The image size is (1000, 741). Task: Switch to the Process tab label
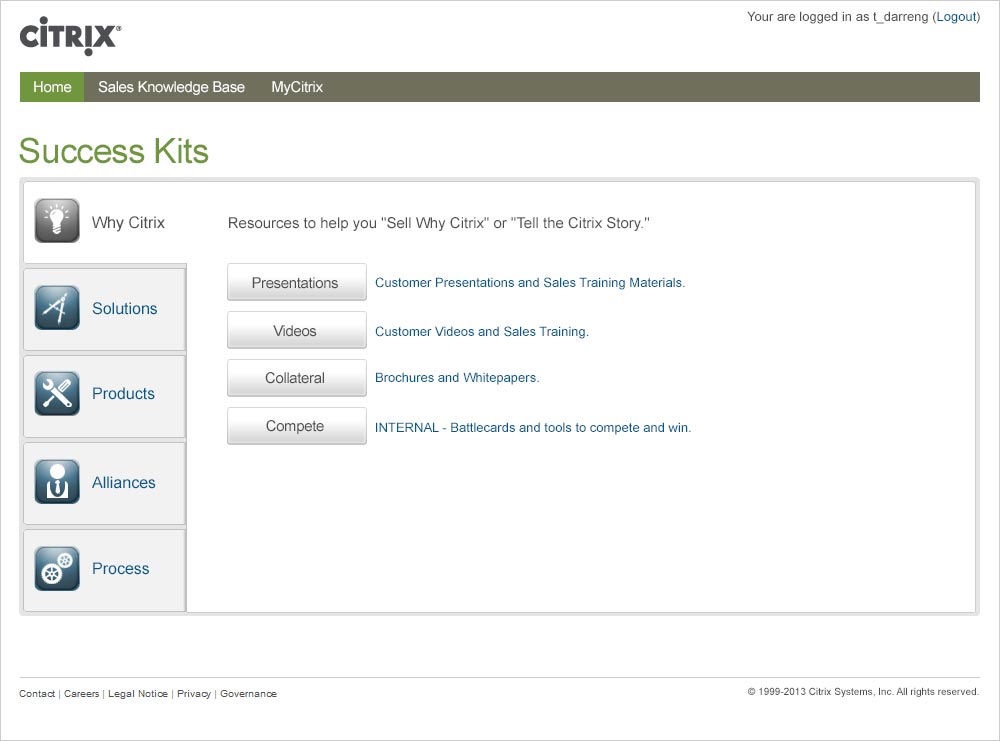121,568
